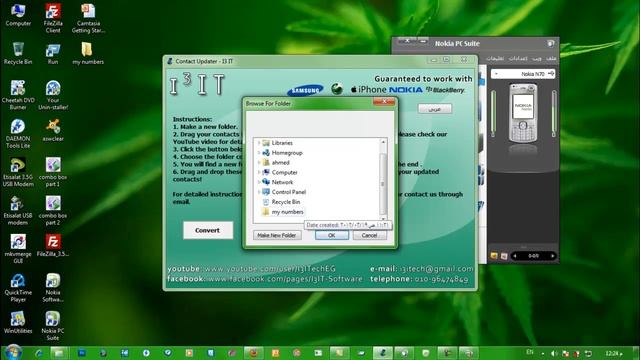Open the Camtasia Getting Started desktop icon

pos(88,18)
